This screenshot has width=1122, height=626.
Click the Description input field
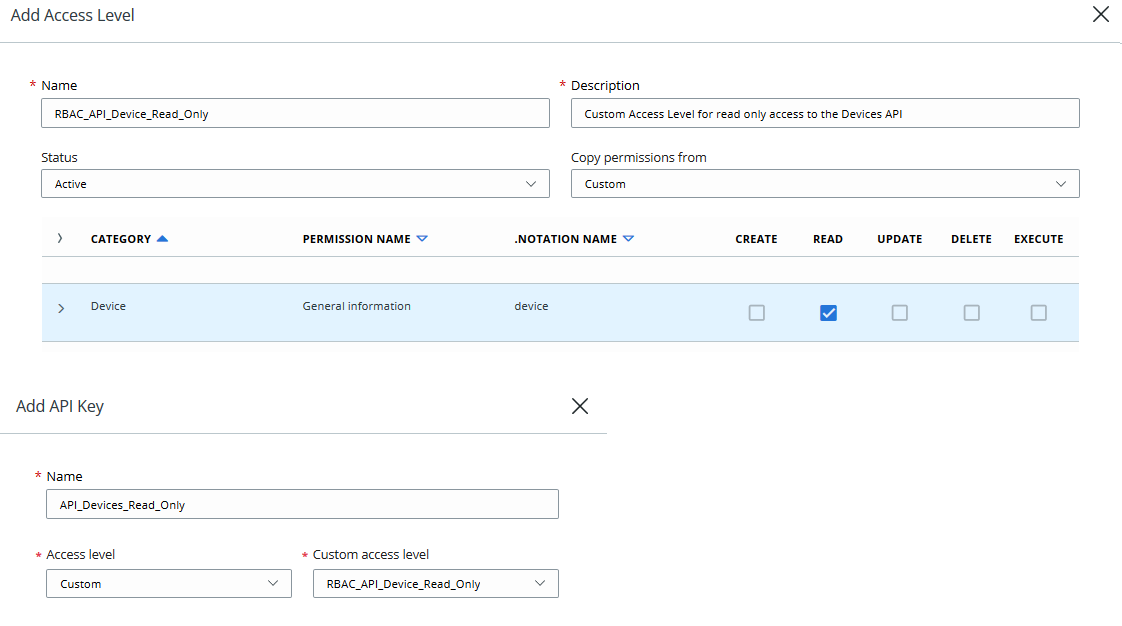point(825,114)
